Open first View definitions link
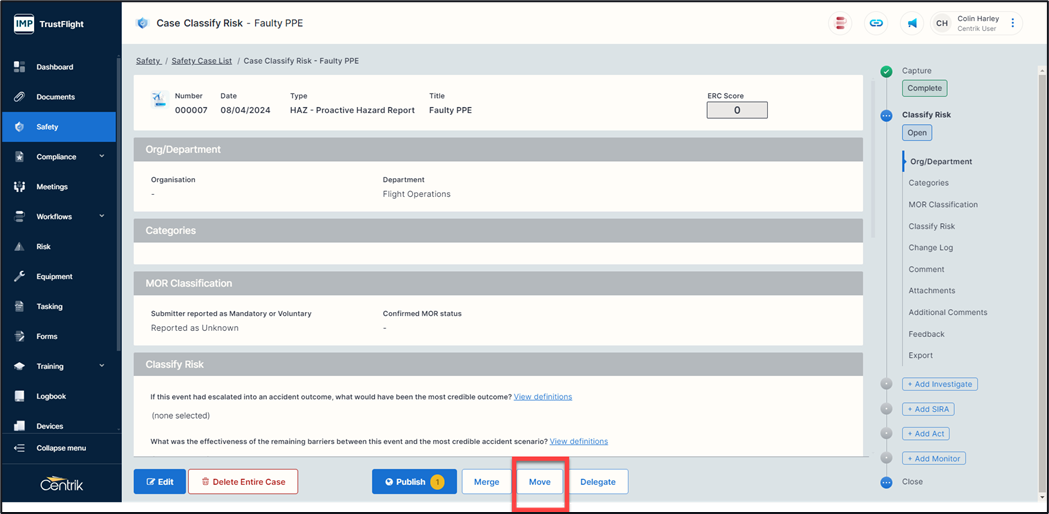This screenshot has height=514, width=1049. click(x=542, y=397)
